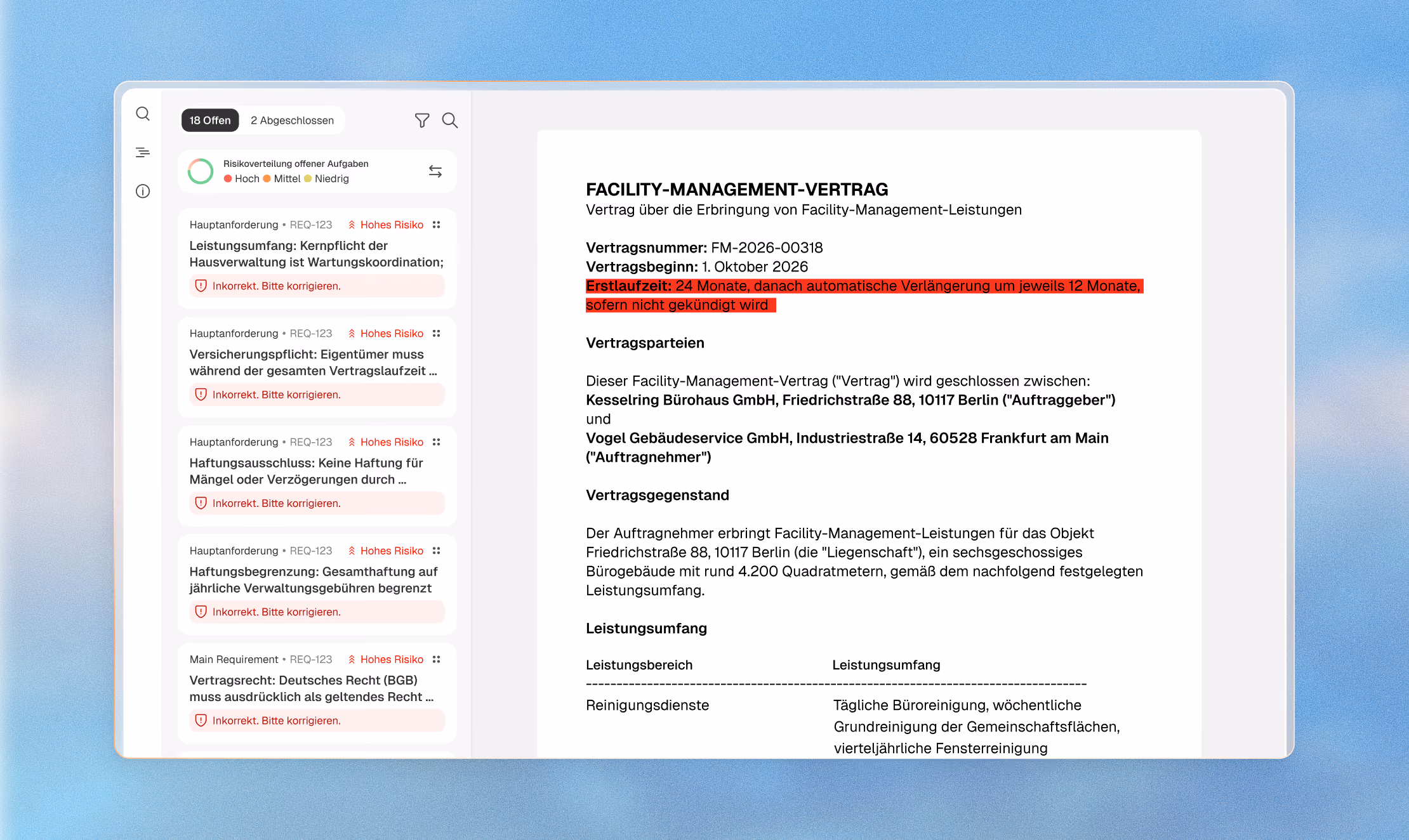This screenshot has height=840, width=1409.
Task: Click the red highlighted Erstlaufzeit clause
Action: 864,296
